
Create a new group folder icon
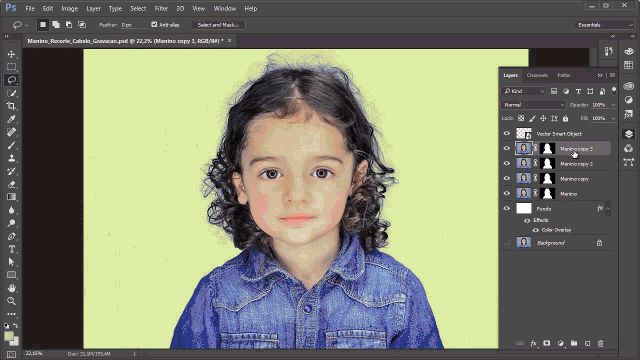[x=574, y=344]
